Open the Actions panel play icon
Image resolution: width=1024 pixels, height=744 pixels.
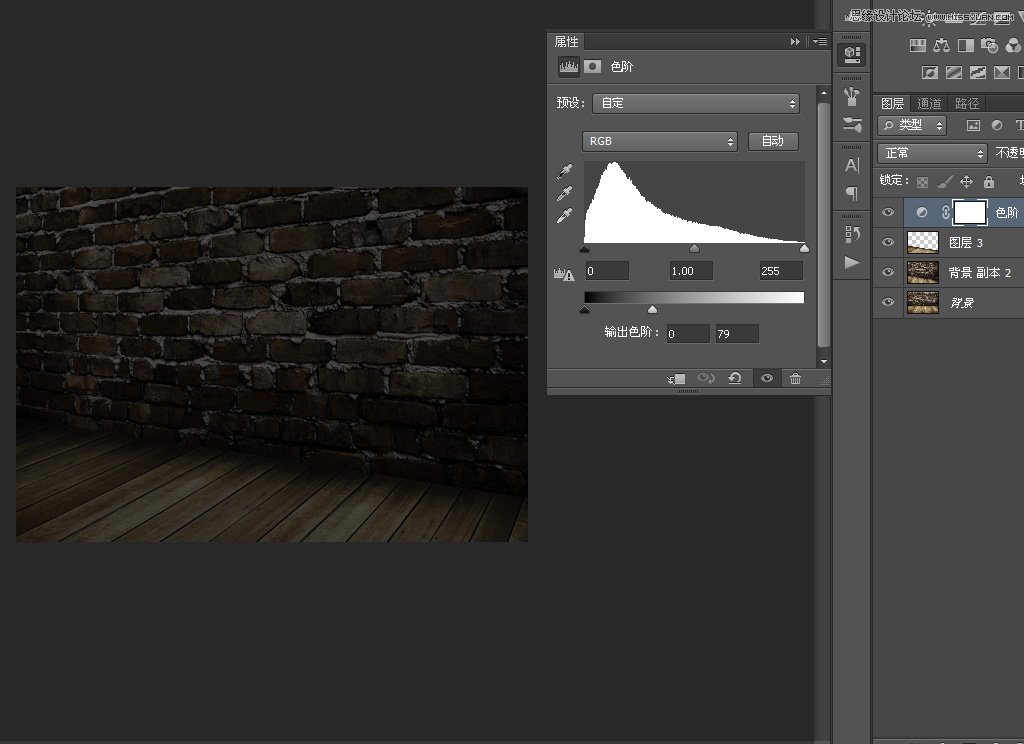click(x=852, y=262)
